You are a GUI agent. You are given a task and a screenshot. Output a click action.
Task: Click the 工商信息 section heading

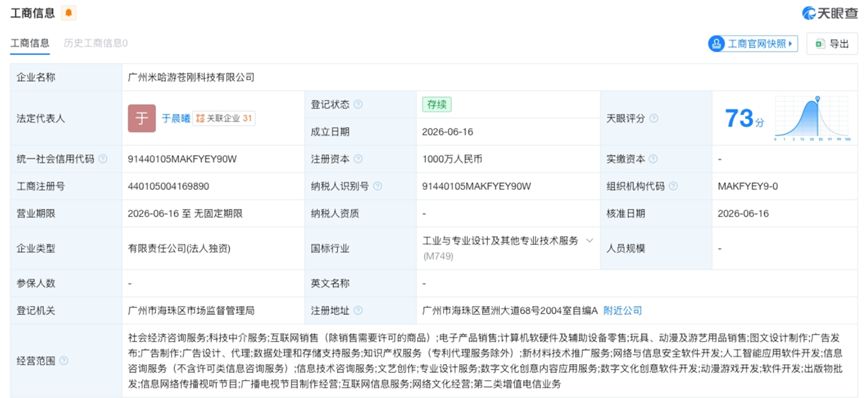point(33,13)
